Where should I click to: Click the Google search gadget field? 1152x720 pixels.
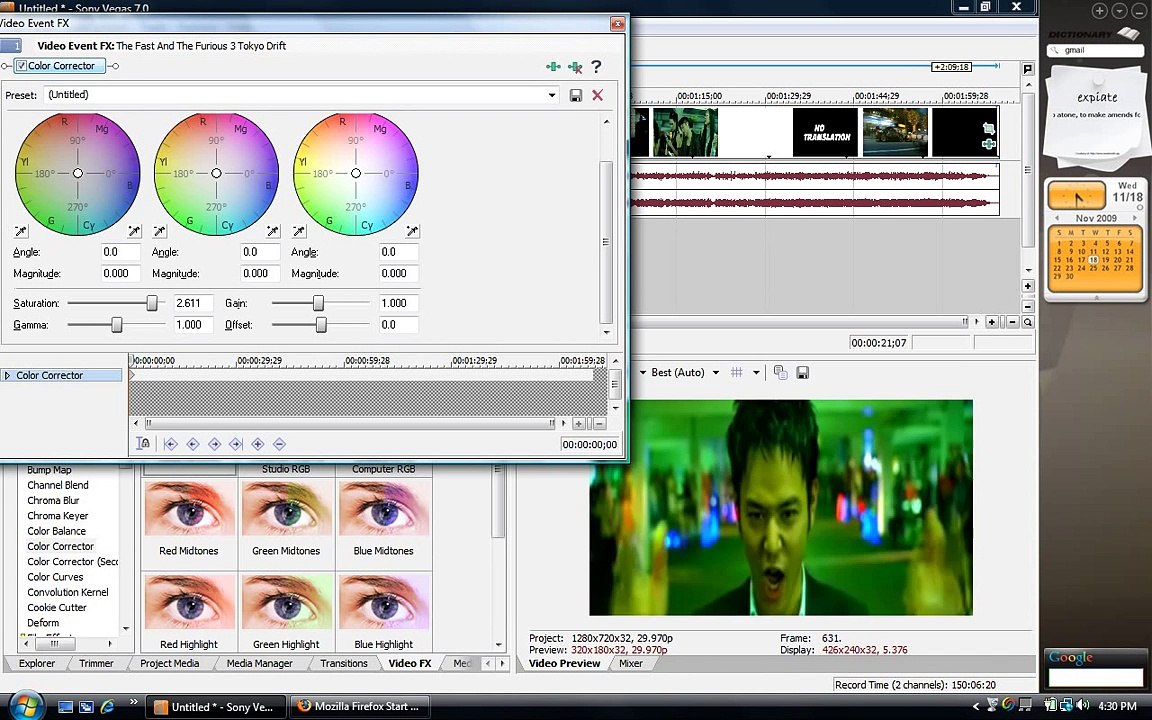click(1096, 677)
